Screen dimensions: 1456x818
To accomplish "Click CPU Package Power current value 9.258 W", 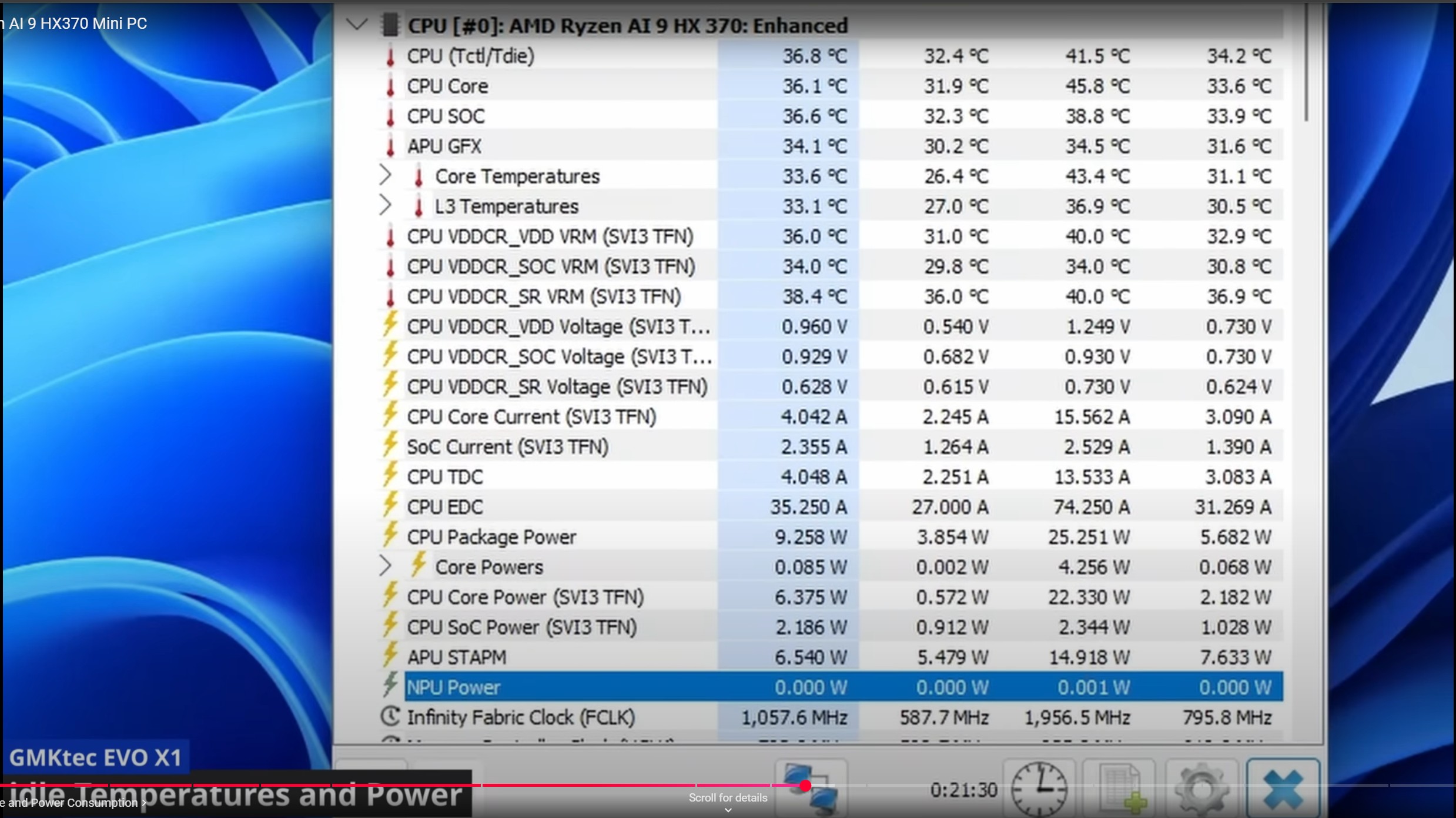I will pos(811,537).
